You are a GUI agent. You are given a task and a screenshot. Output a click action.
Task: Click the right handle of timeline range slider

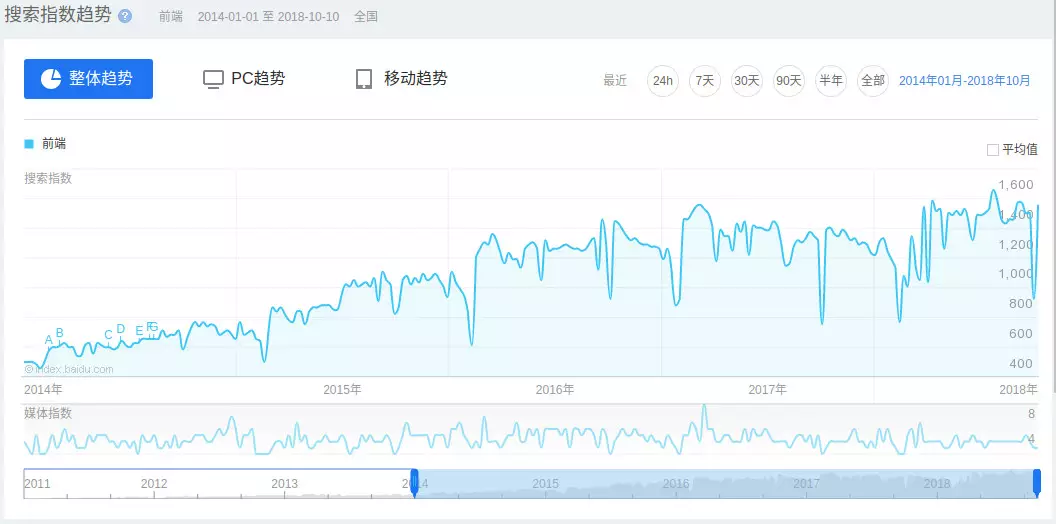(x=1037, y=484)
